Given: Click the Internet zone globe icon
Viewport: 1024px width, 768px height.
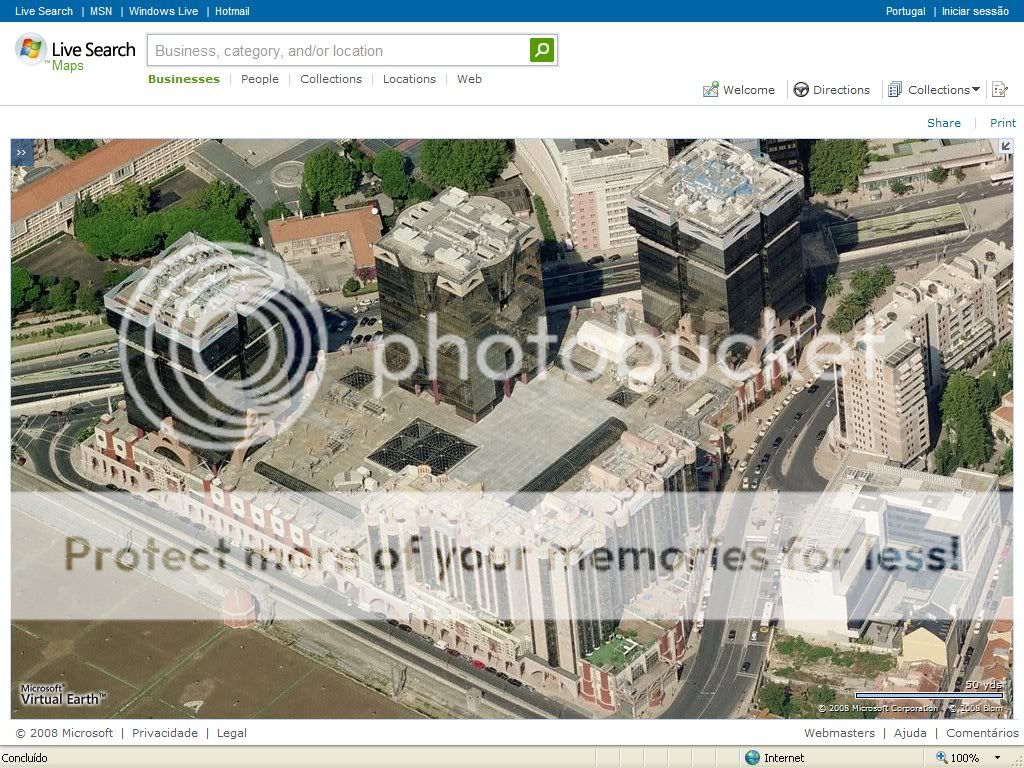Looking at the screenshot, I should click(x=752, y=758).
